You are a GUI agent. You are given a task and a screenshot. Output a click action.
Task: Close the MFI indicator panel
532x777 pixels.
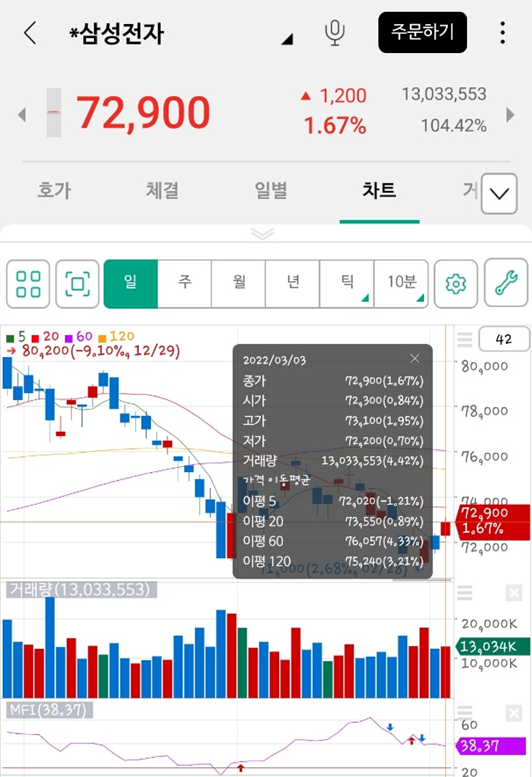(x=514, y=714)
